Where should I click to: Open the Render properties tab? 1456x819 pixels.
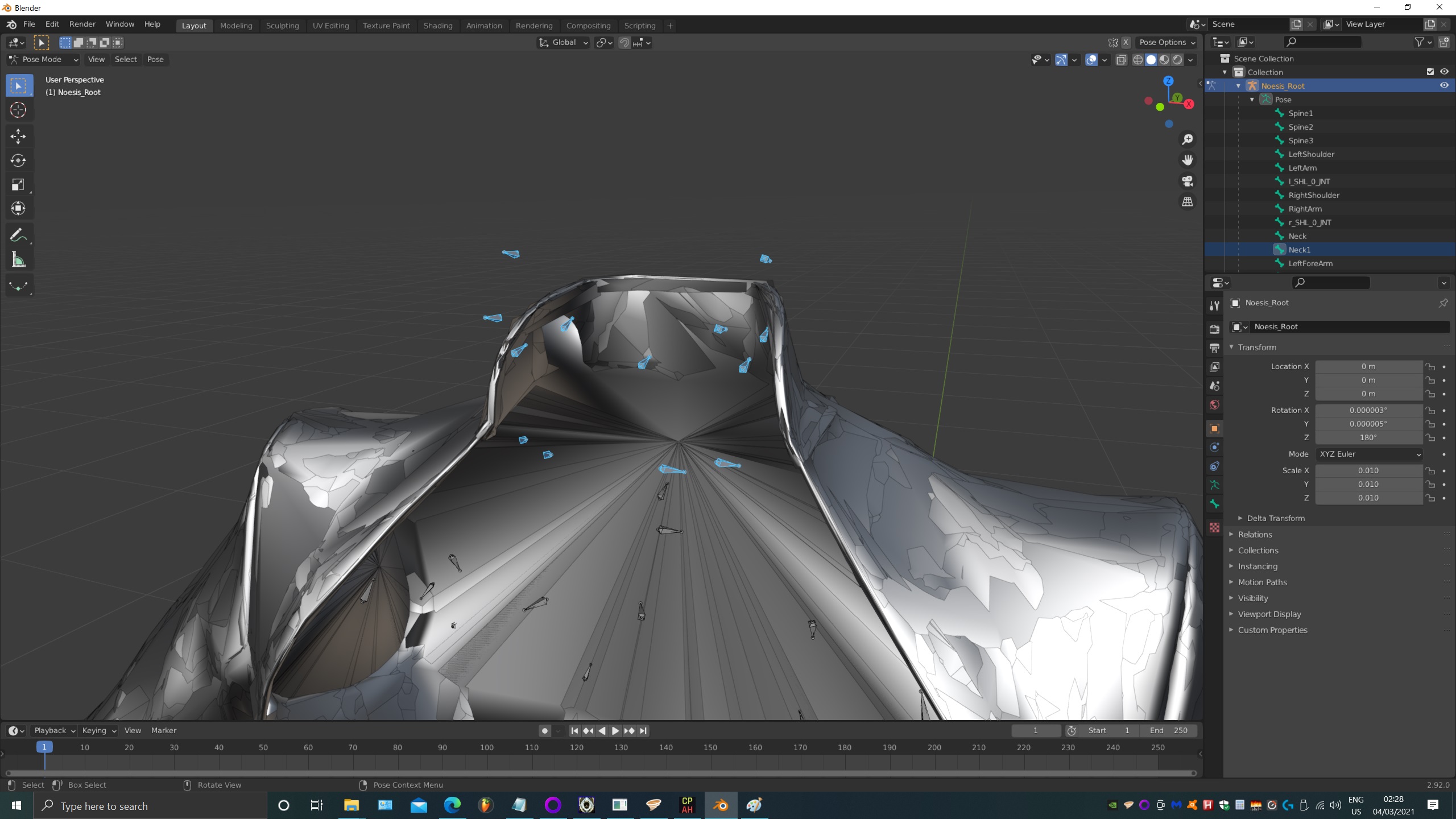tap(1214, 329)
